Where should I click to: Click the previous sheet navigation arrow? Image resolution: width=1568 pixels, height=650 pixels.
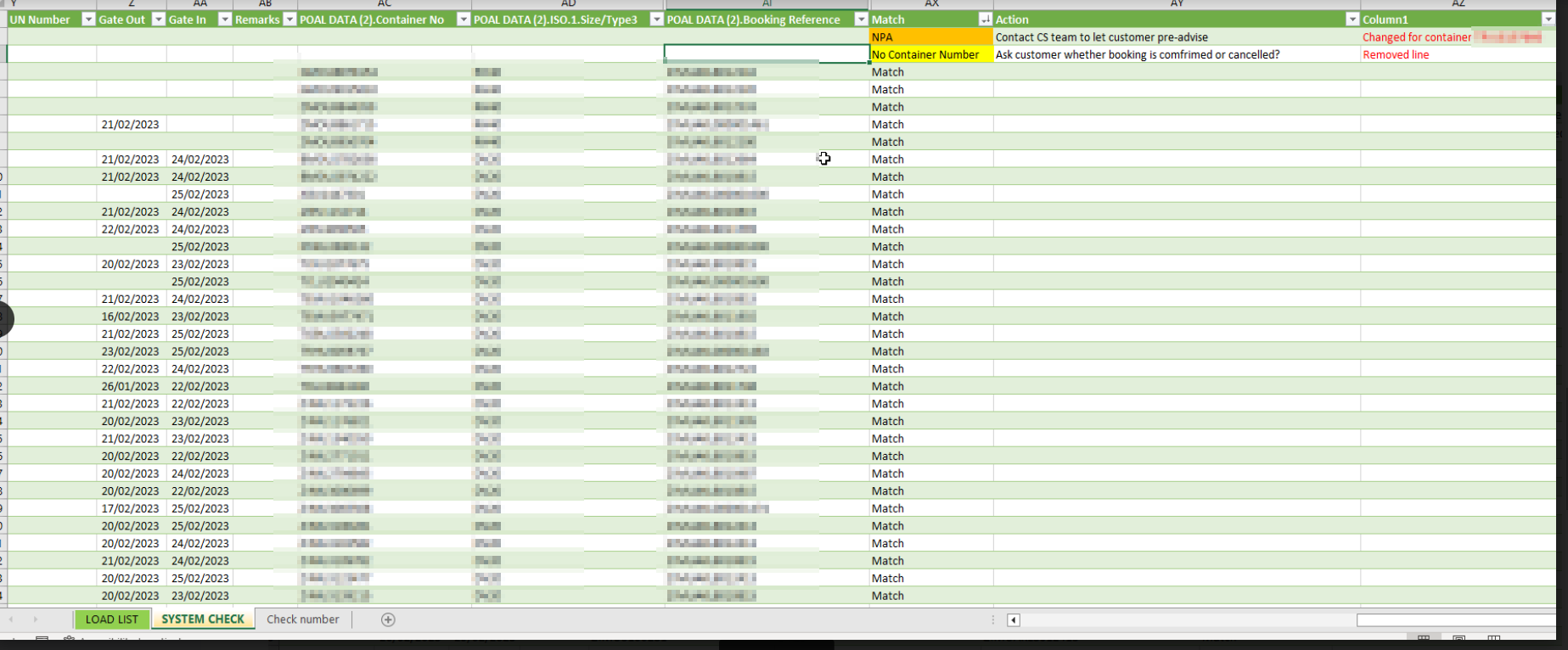coord(11,619)
